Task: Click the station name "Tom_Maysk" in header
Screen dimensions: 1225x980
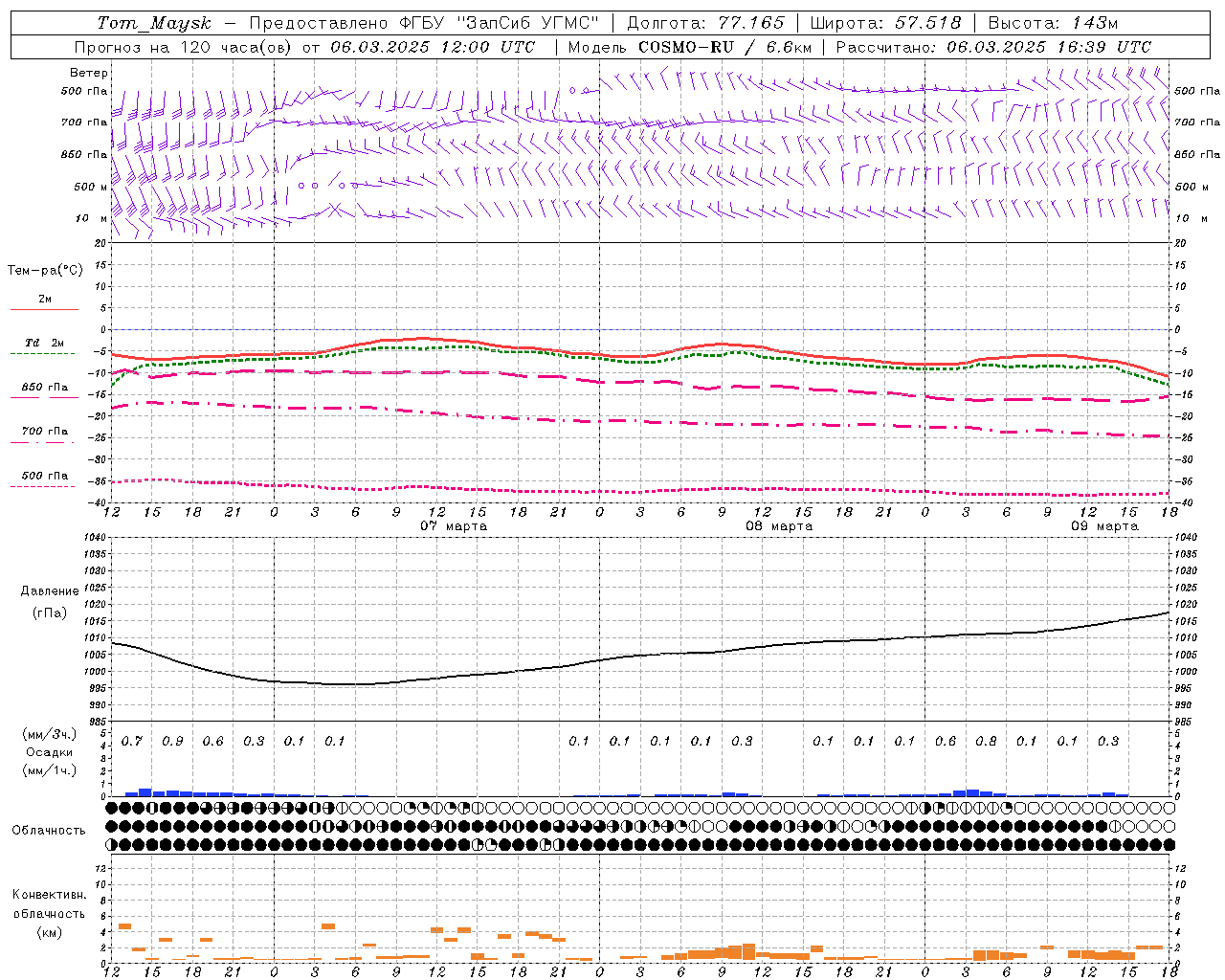Action: pyautogui.click(x=154, y=23)
